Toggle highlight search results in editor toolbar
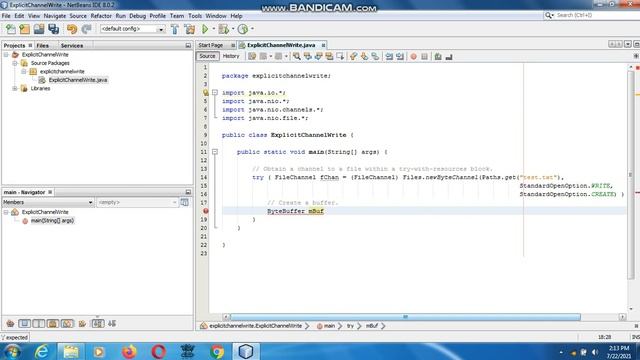The height and width of the screenshot is (360, 640). pos(329,56)
